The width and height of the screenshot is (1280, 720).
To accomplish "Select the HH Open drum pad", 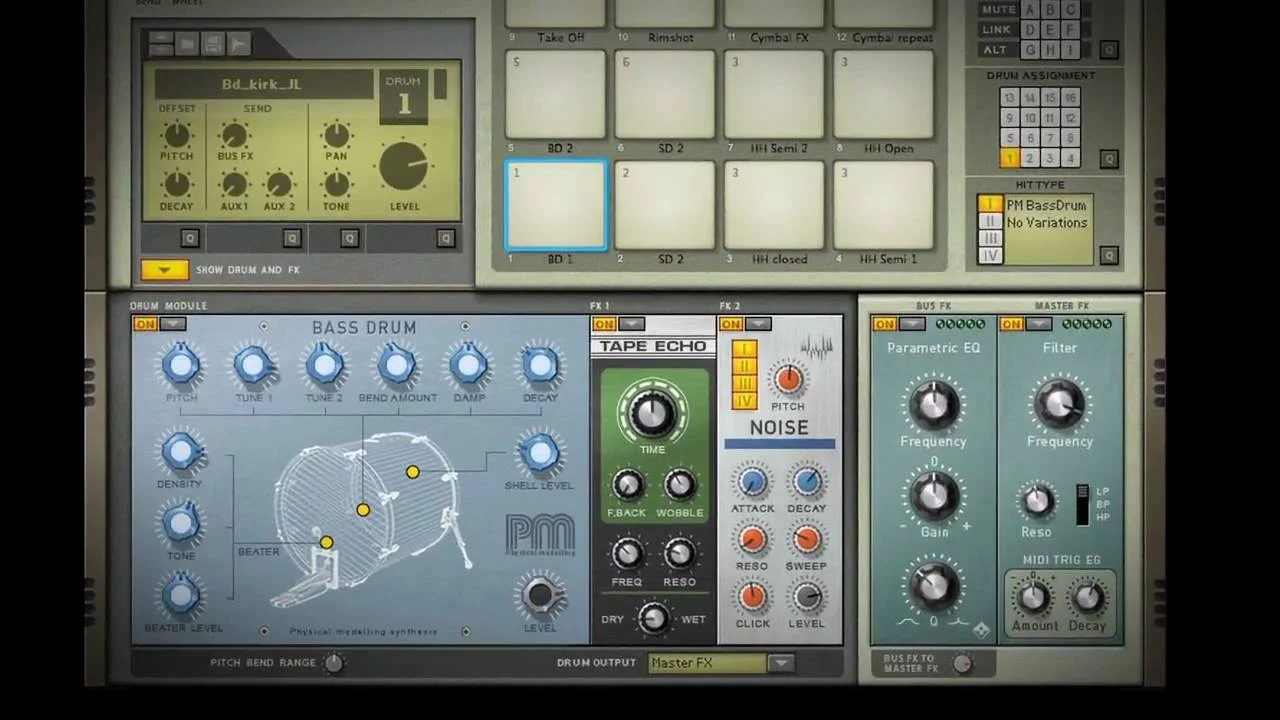I will tap(884, 94).
